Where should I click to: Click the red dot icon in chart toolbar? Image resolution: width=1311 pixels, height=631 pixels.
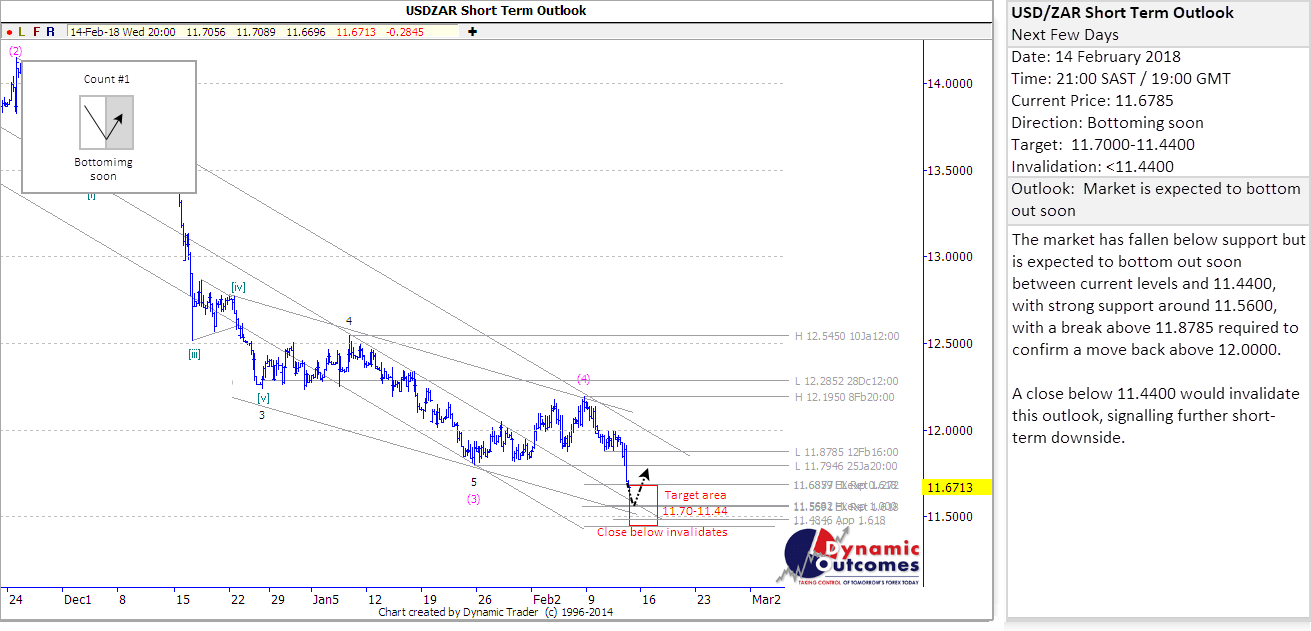tap(8, 32)
